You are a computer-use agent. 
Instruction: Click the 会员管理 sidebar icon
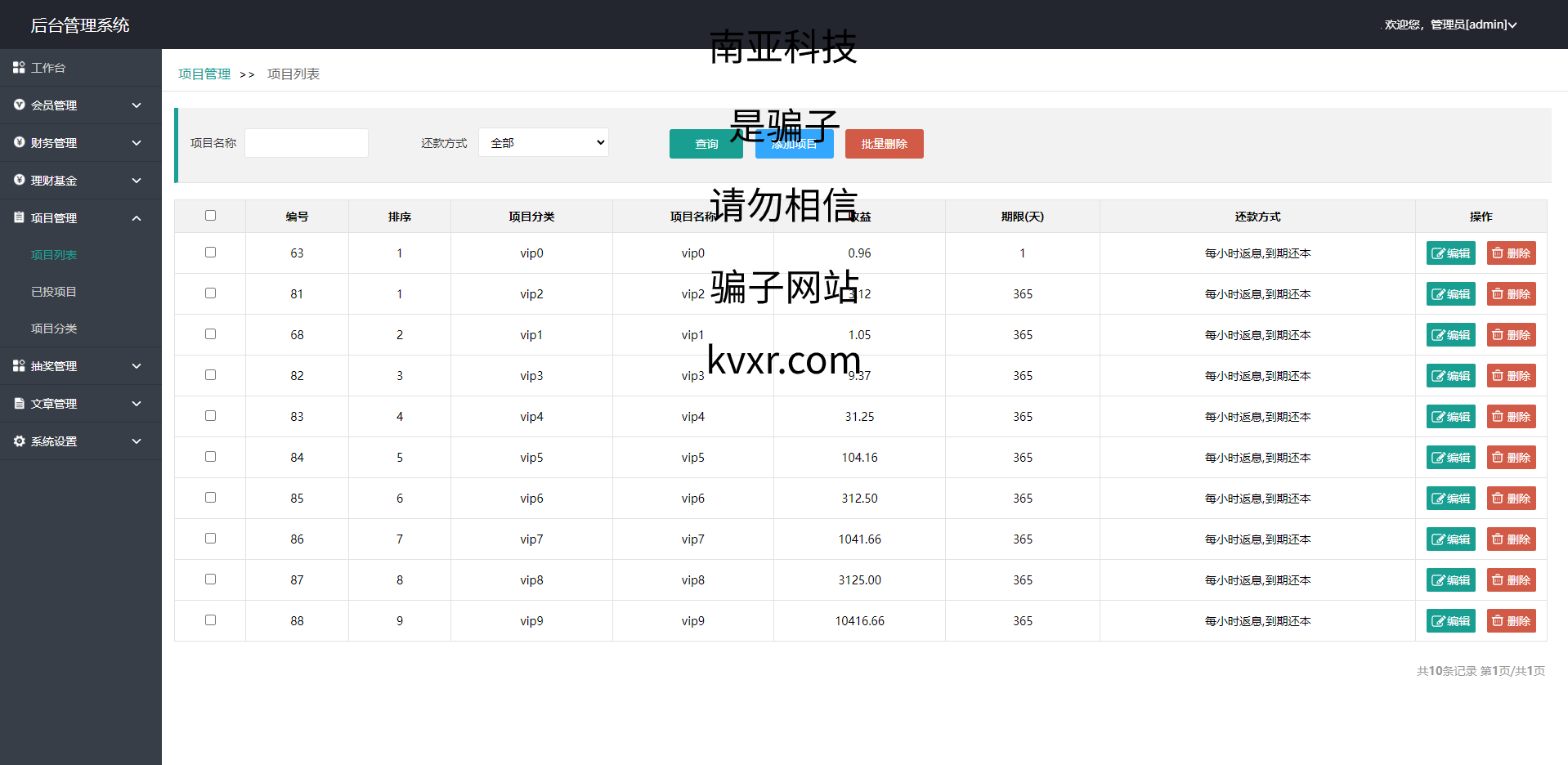(19, 105)
